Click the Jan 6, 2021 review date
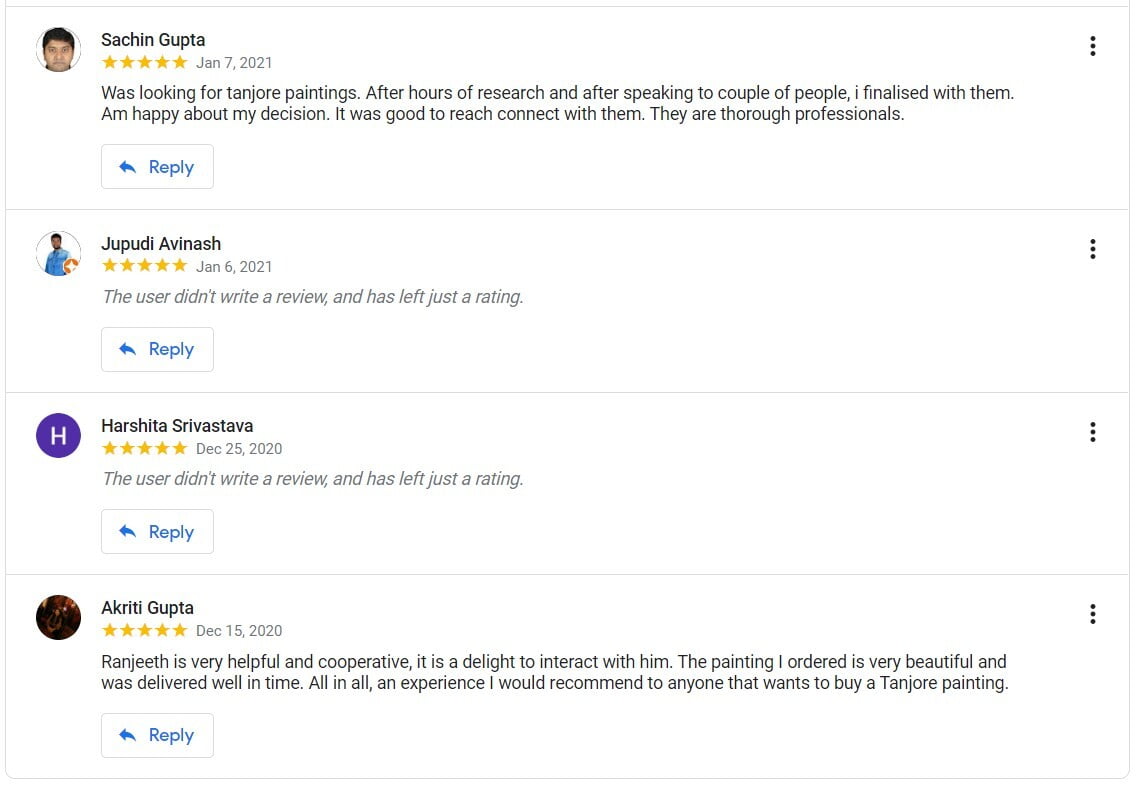1140x788 pixels. (x=234, y=267)
